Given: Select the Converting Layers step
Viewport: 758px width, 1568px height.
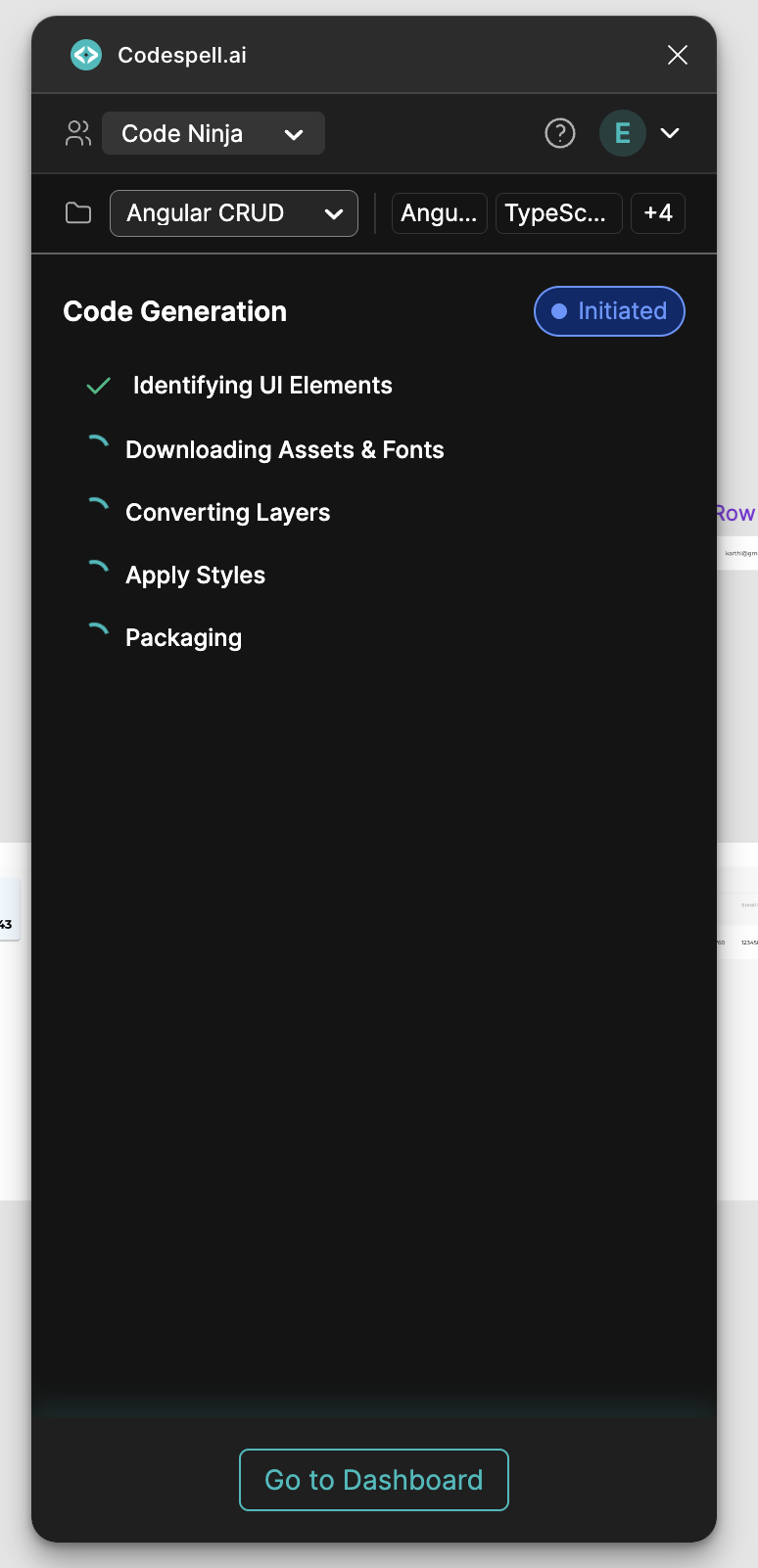Looking at the screenshot, I should pos(228,513).
